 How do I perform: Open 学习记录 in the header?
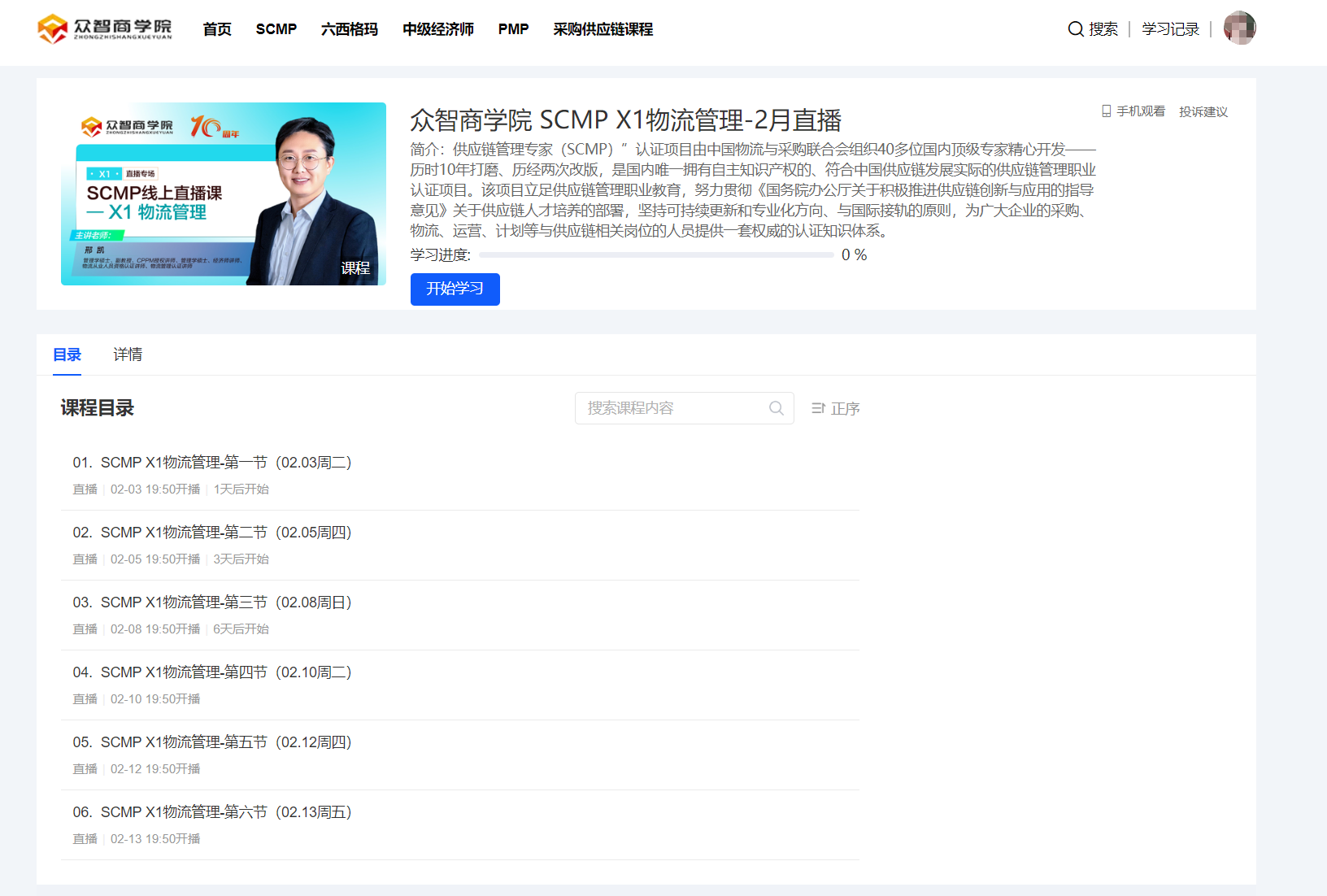point(1171,29)
